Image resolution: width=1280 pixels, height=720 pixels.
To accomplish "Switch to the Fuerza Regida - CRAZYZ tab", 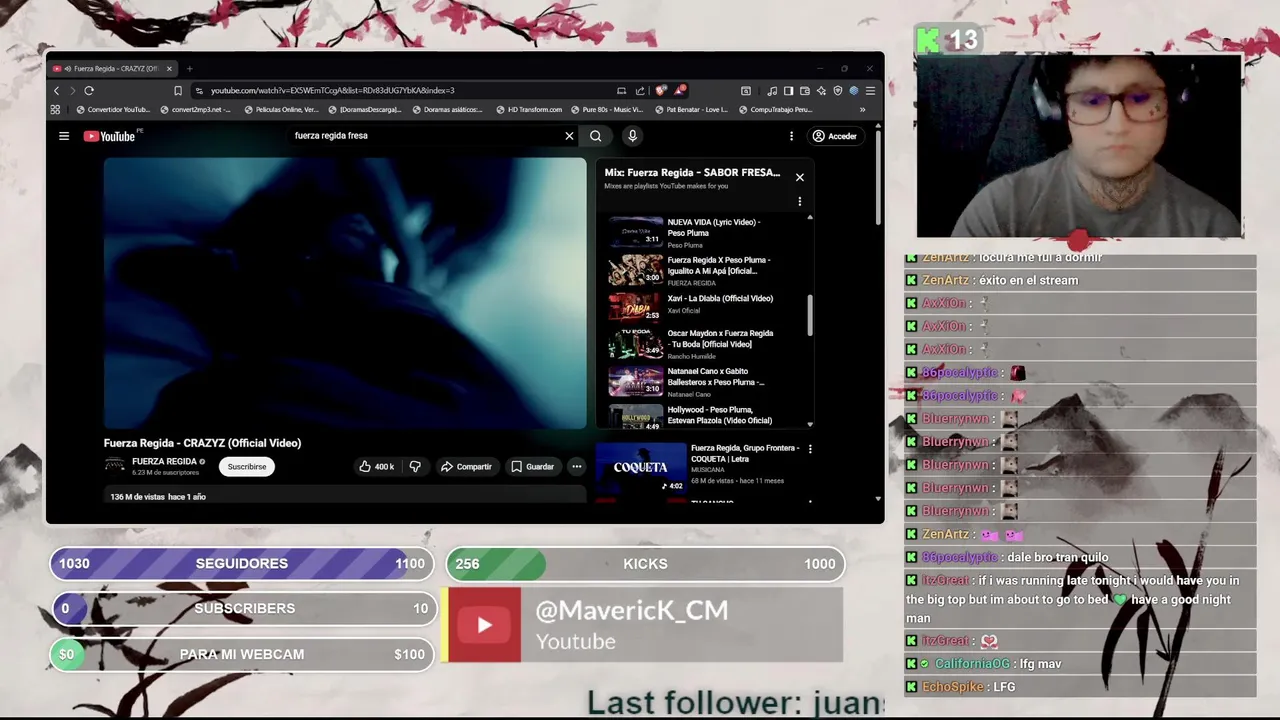I will pyautogui.click(x=112, y=69).
